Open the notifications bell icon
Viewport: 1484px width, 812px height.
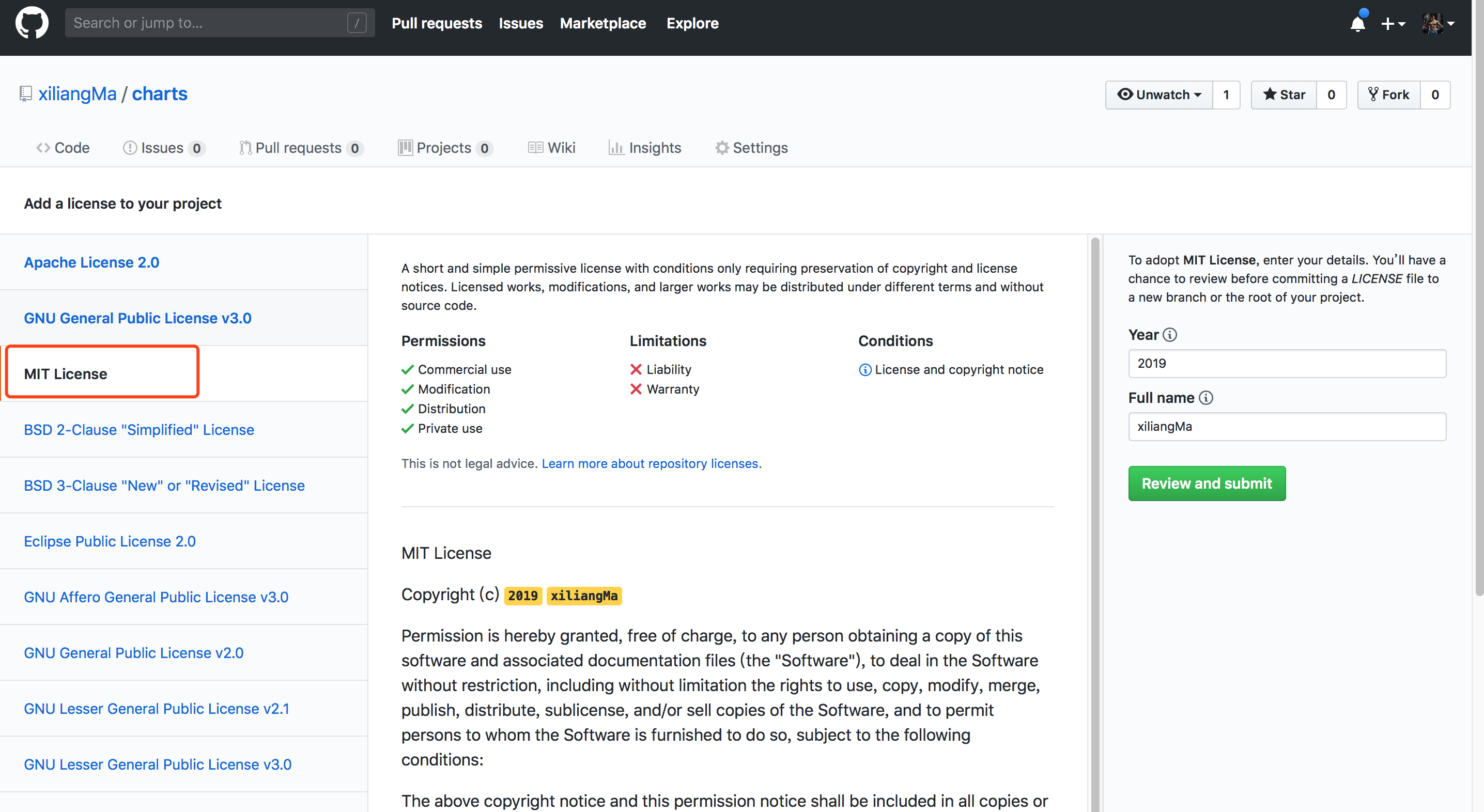pos(1357,24)
